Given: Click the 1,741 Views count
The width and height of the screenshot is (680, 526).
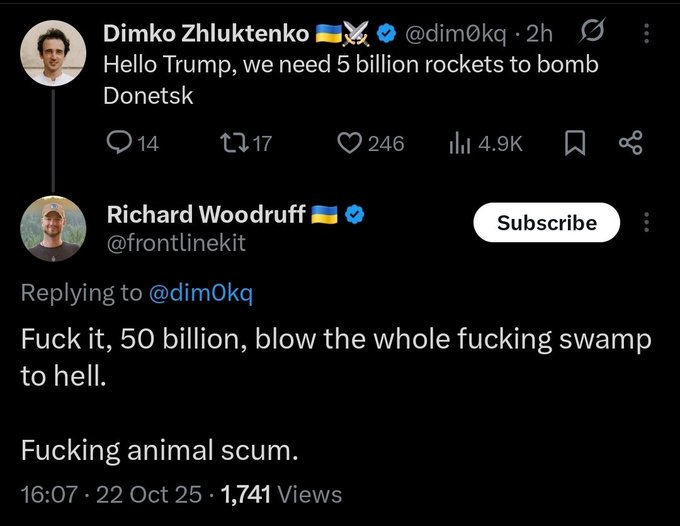Looking at the screenshot, I should pos(282,493).
